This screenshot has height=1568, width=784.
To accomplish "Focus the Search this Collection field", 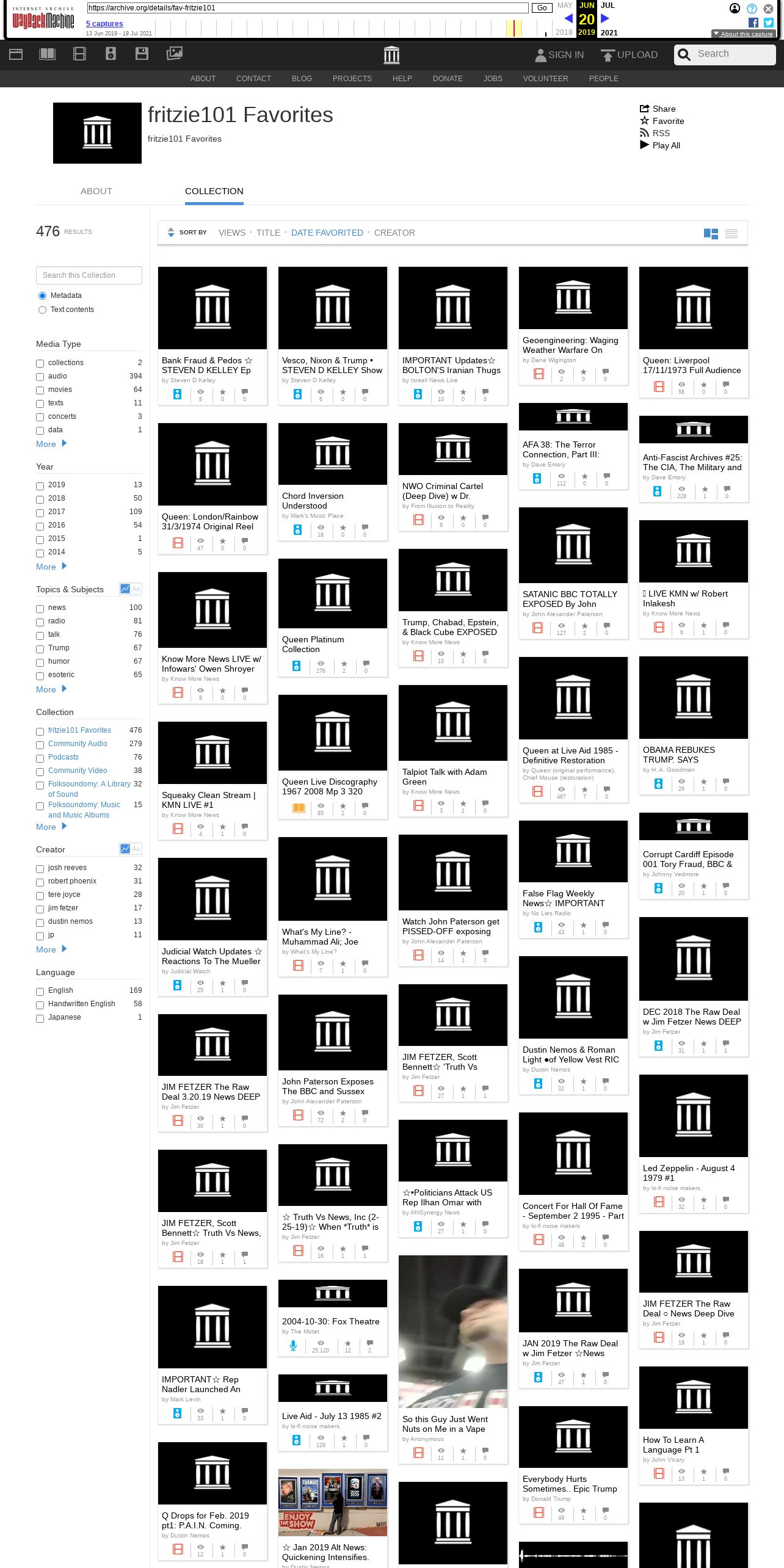I will [89, 275].
